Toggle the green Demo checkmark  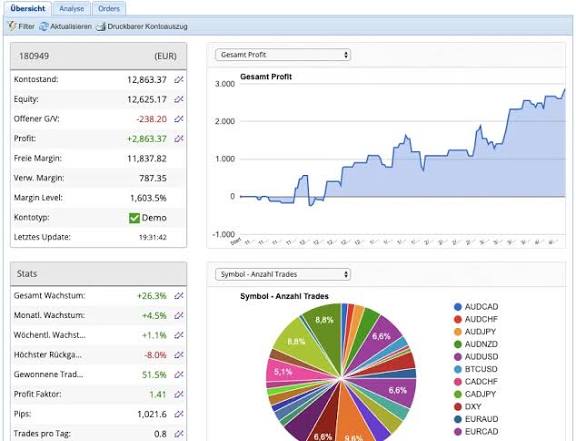pyautogui.click(x=134, y=218)
